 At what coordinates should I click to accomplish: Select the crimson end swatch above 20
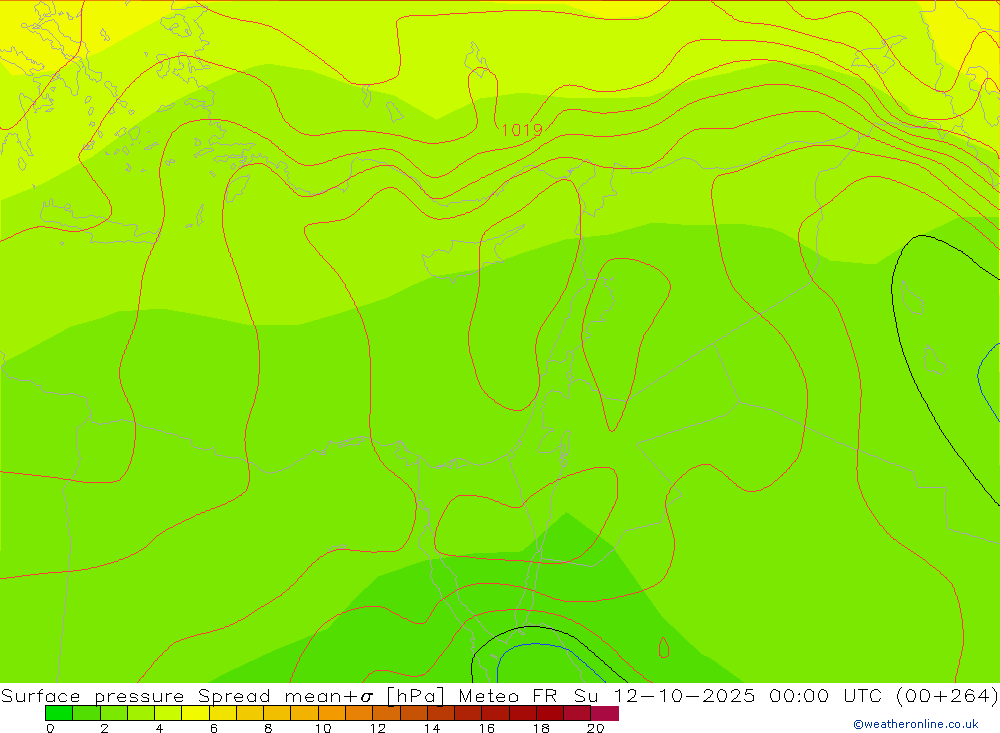(x=605, y=713)
